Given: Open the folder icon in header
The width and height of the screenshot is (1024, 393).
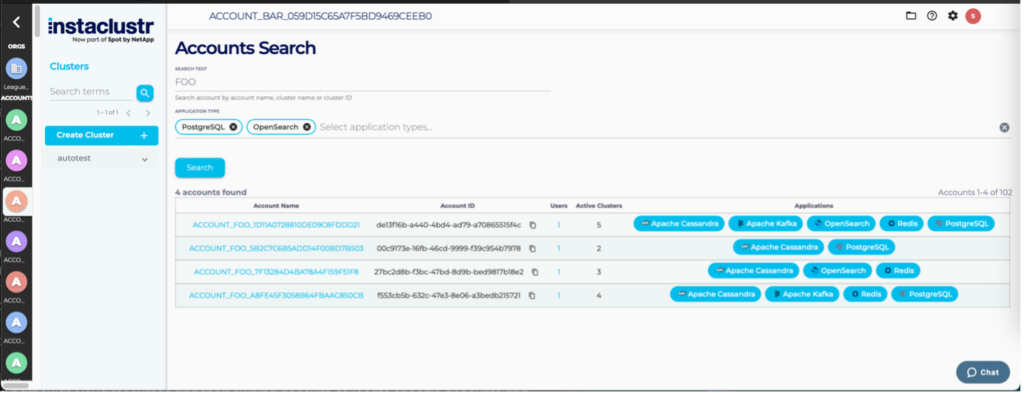Looking at the screenshot, I should pos(911,16).
